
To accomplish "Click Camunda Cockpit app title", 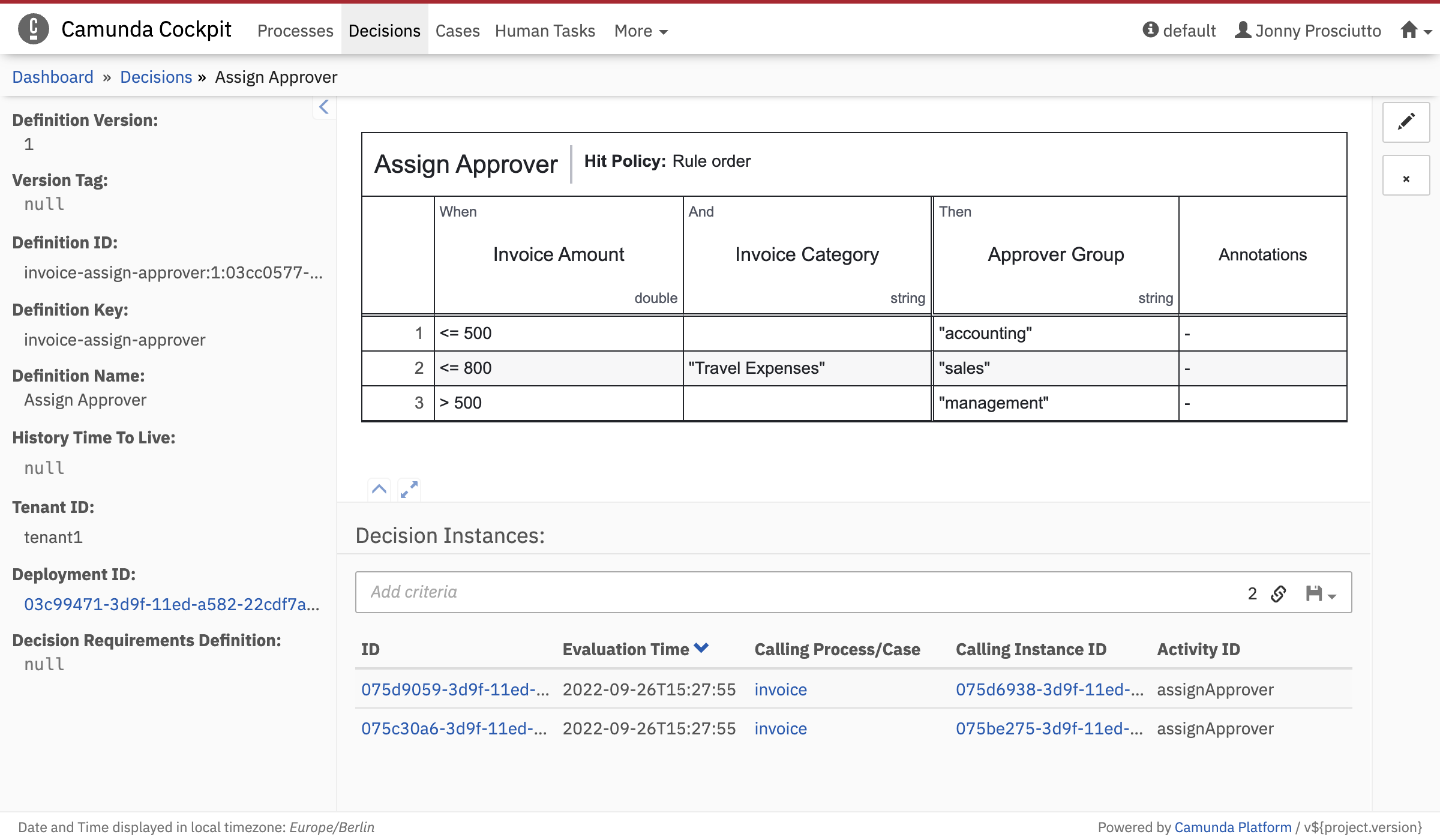I will (146, 29).
